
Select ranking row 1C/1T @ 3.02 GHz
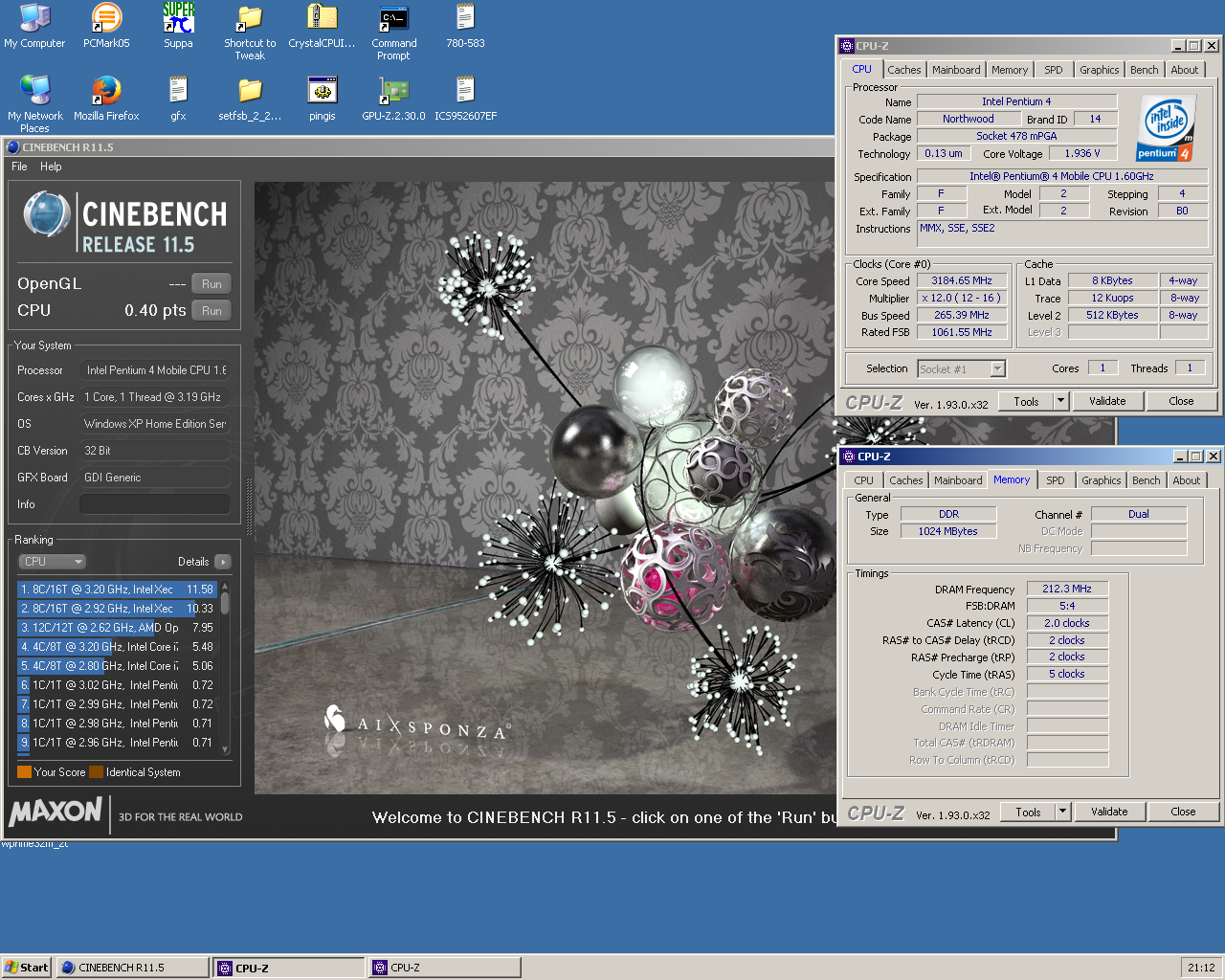(117, 685)
